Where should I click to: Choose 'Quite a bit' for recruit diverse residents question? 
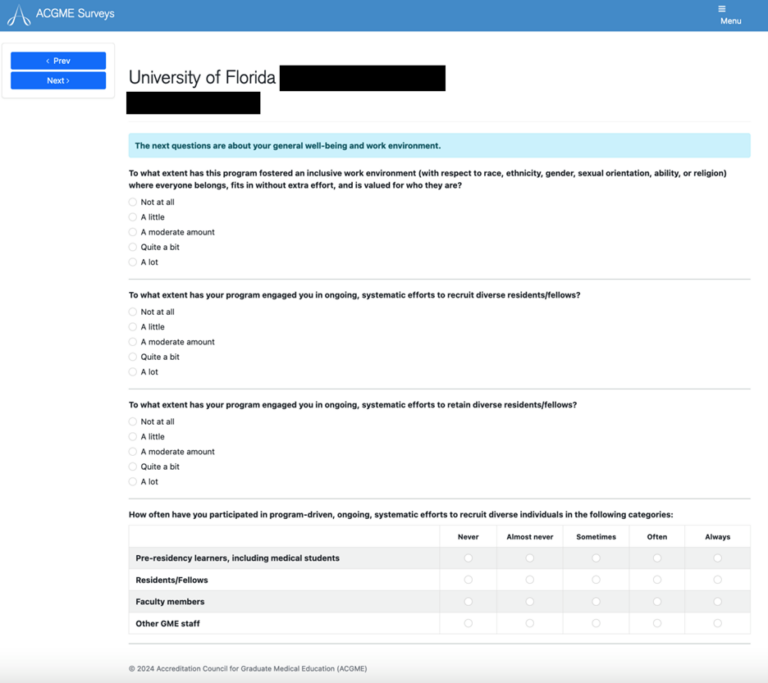pos(133,357)
